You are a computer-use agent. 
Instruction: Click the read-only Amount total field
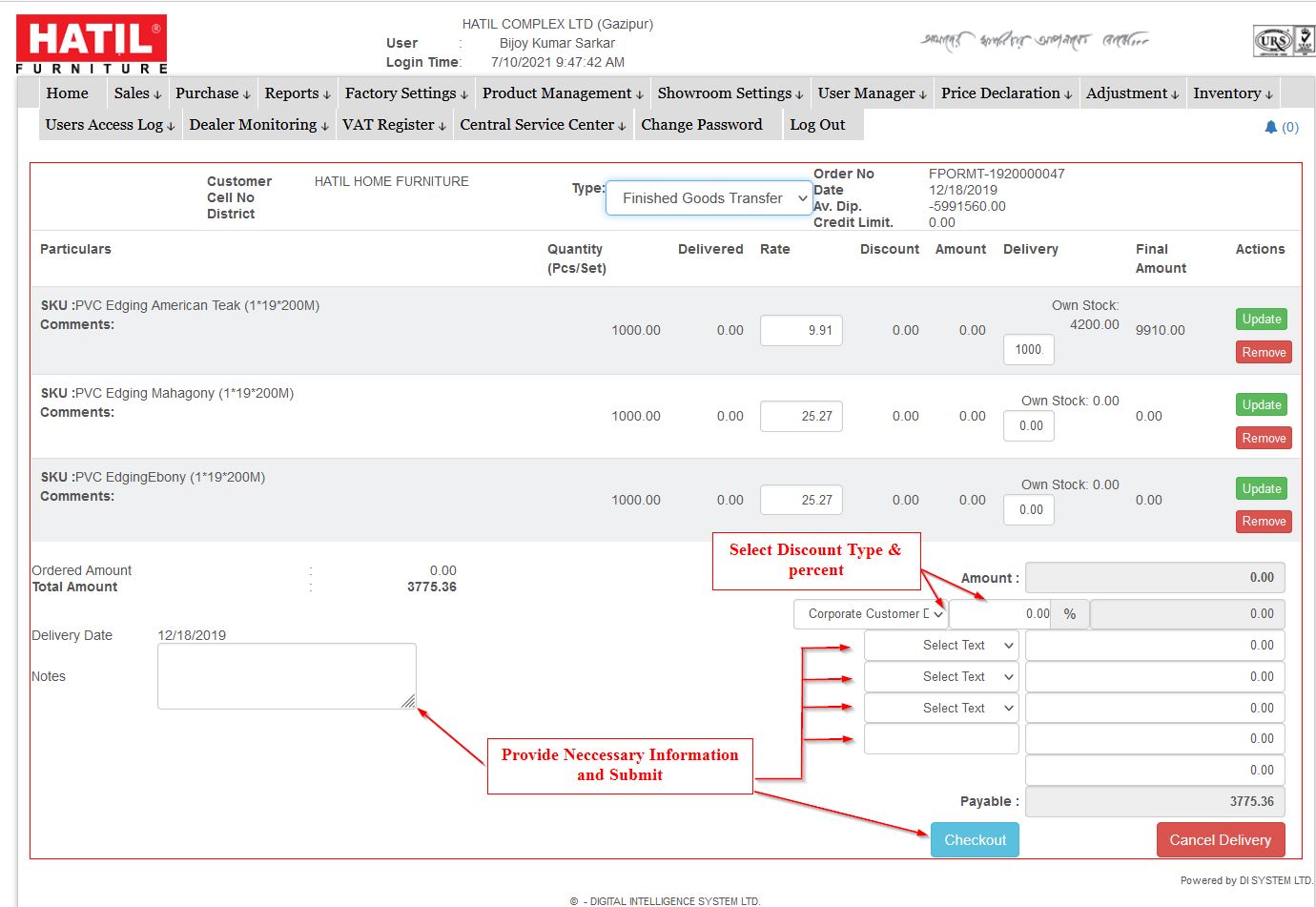point(1155,578)
